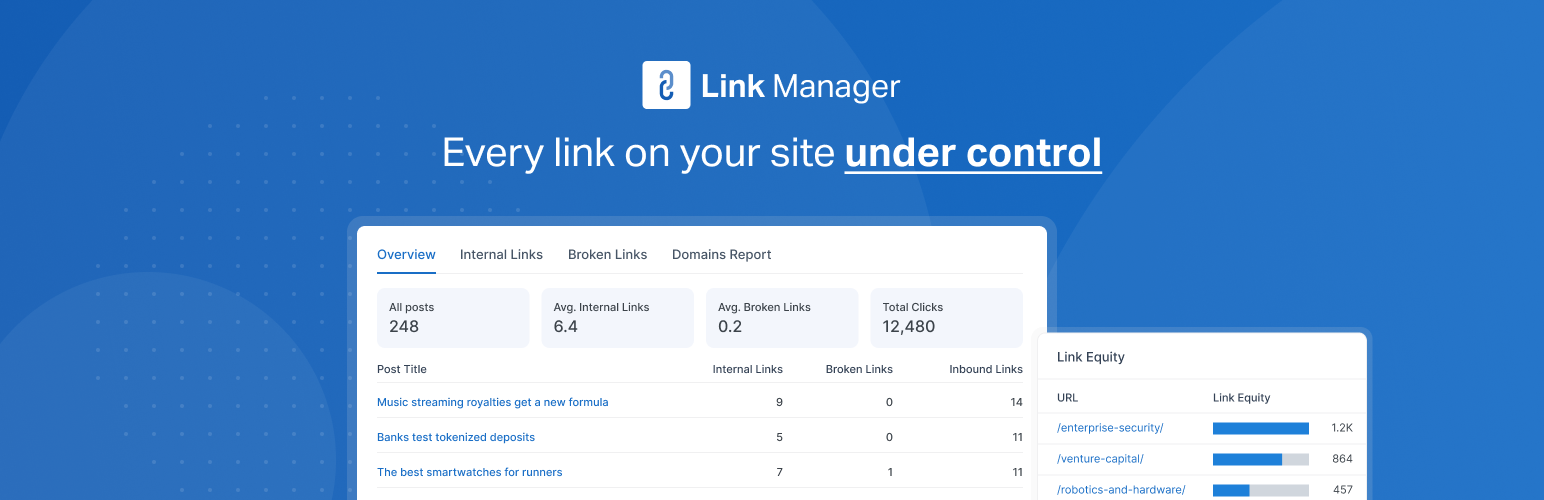Click internal links value 5 for Banks row
The height and width of the screenshot is (500, 1544).
779,437
